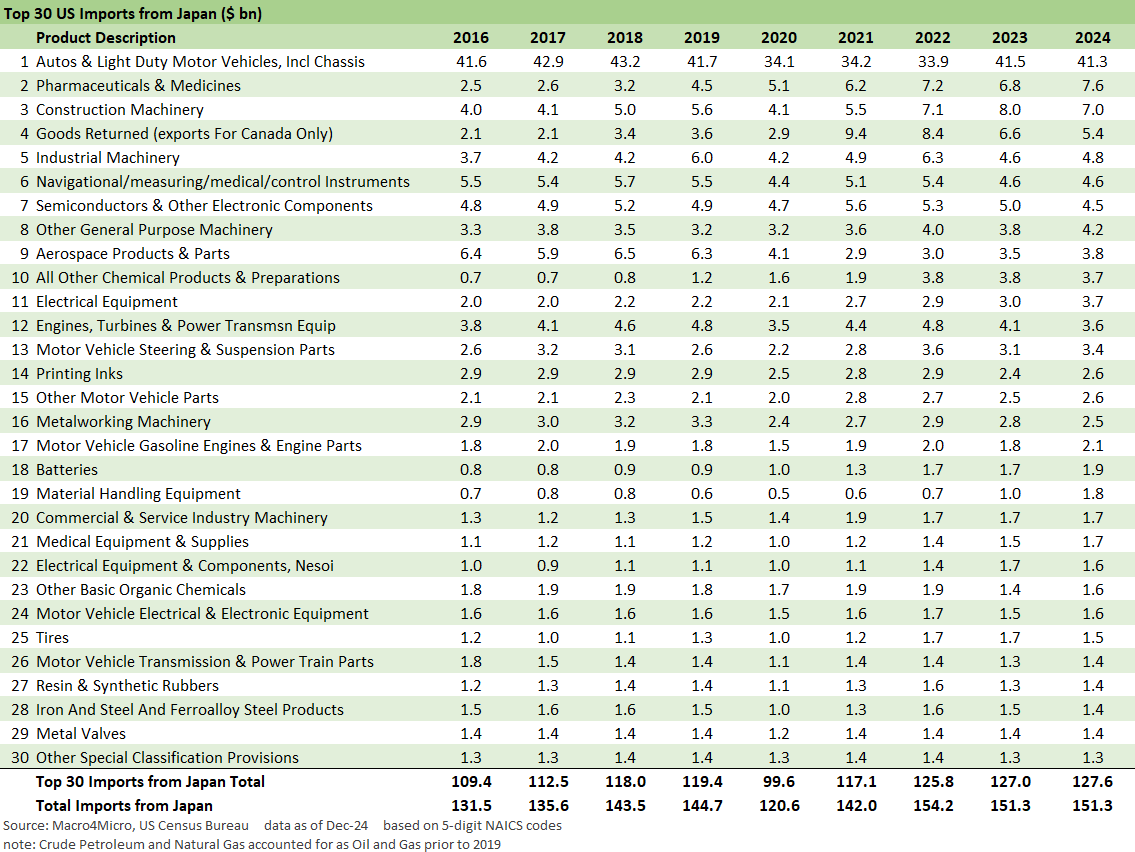Click 'Iron And Steel And Ferroalloy Steel Products' label

[x=190, y=709]
